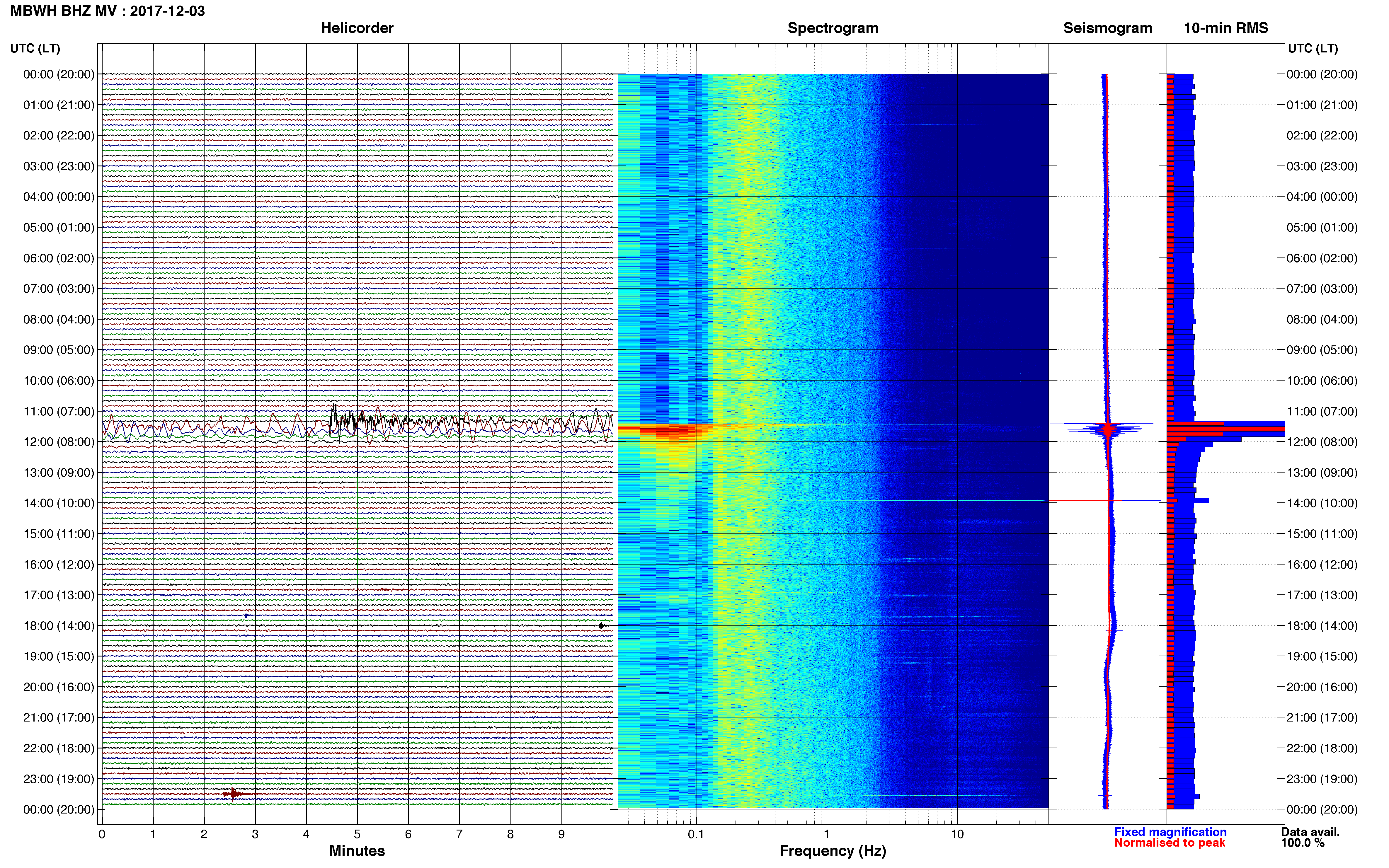This screenshot has width=1389, height=868.
Task: Click the right 16:00 (12:00) time label
Action: coord(1322,564)
